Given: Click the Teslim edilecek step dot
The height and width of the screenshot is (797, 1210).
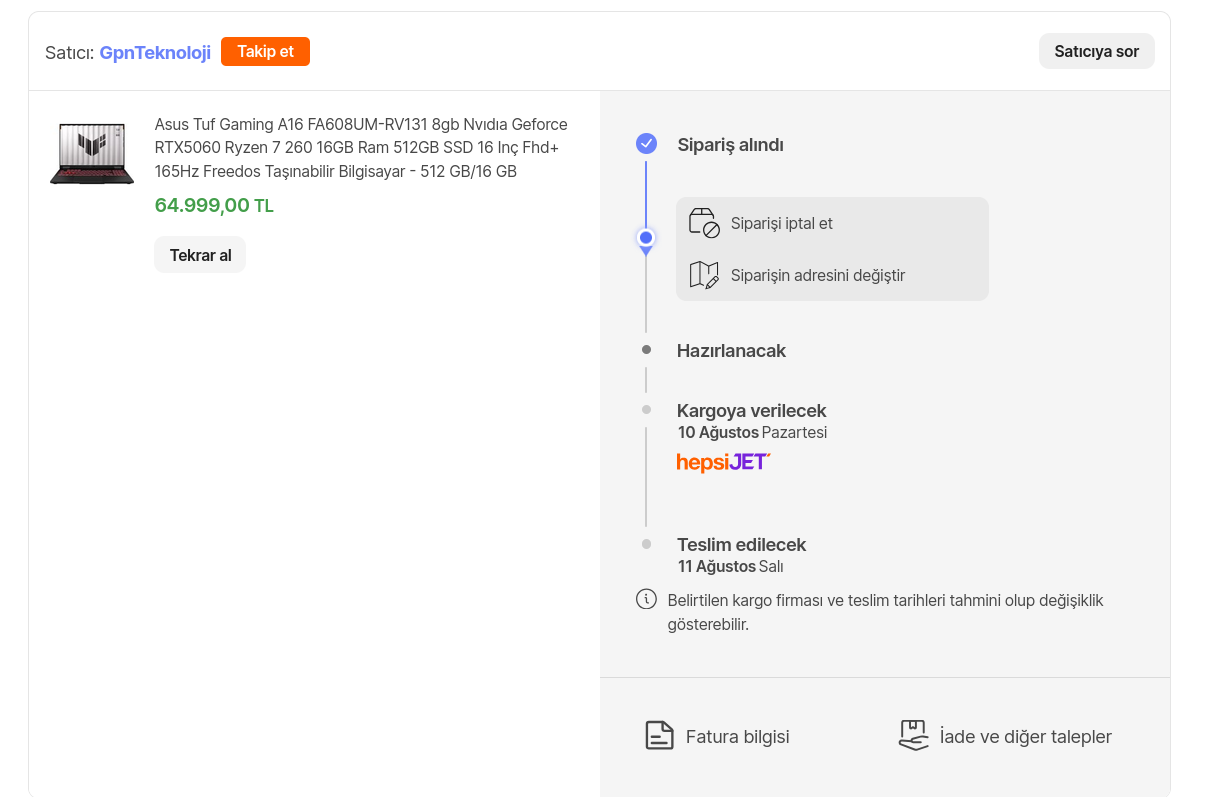Looking at the screenshot, I should 646,544.
